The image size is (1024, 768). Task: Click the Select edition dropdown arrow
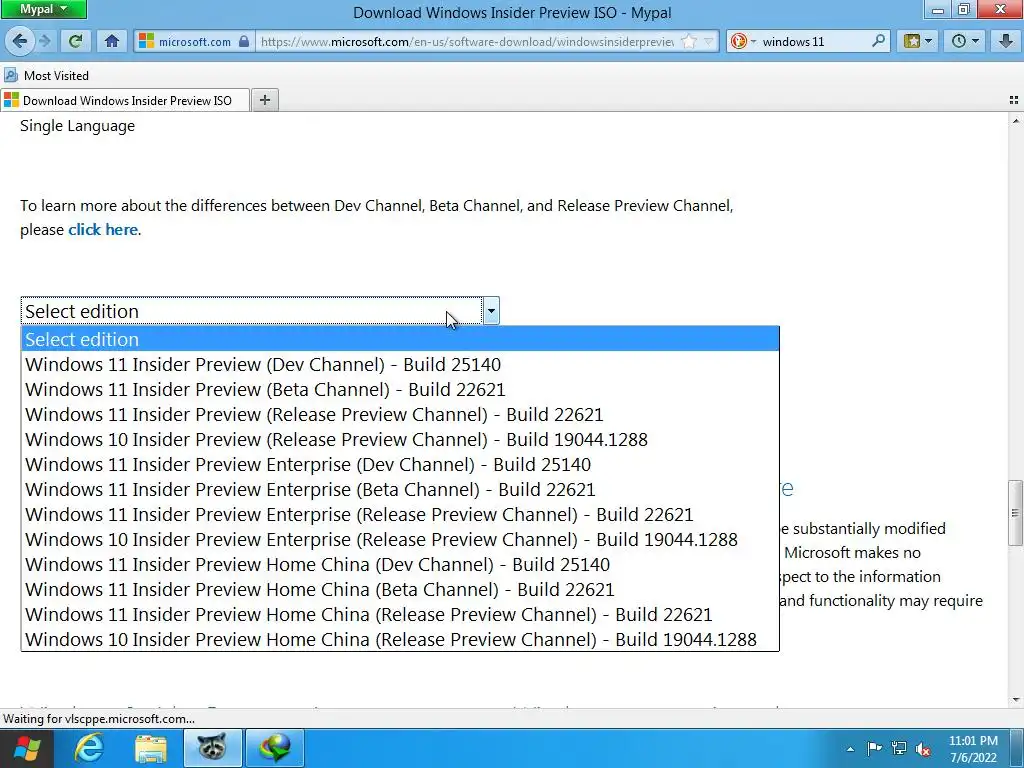click(491, 311)
